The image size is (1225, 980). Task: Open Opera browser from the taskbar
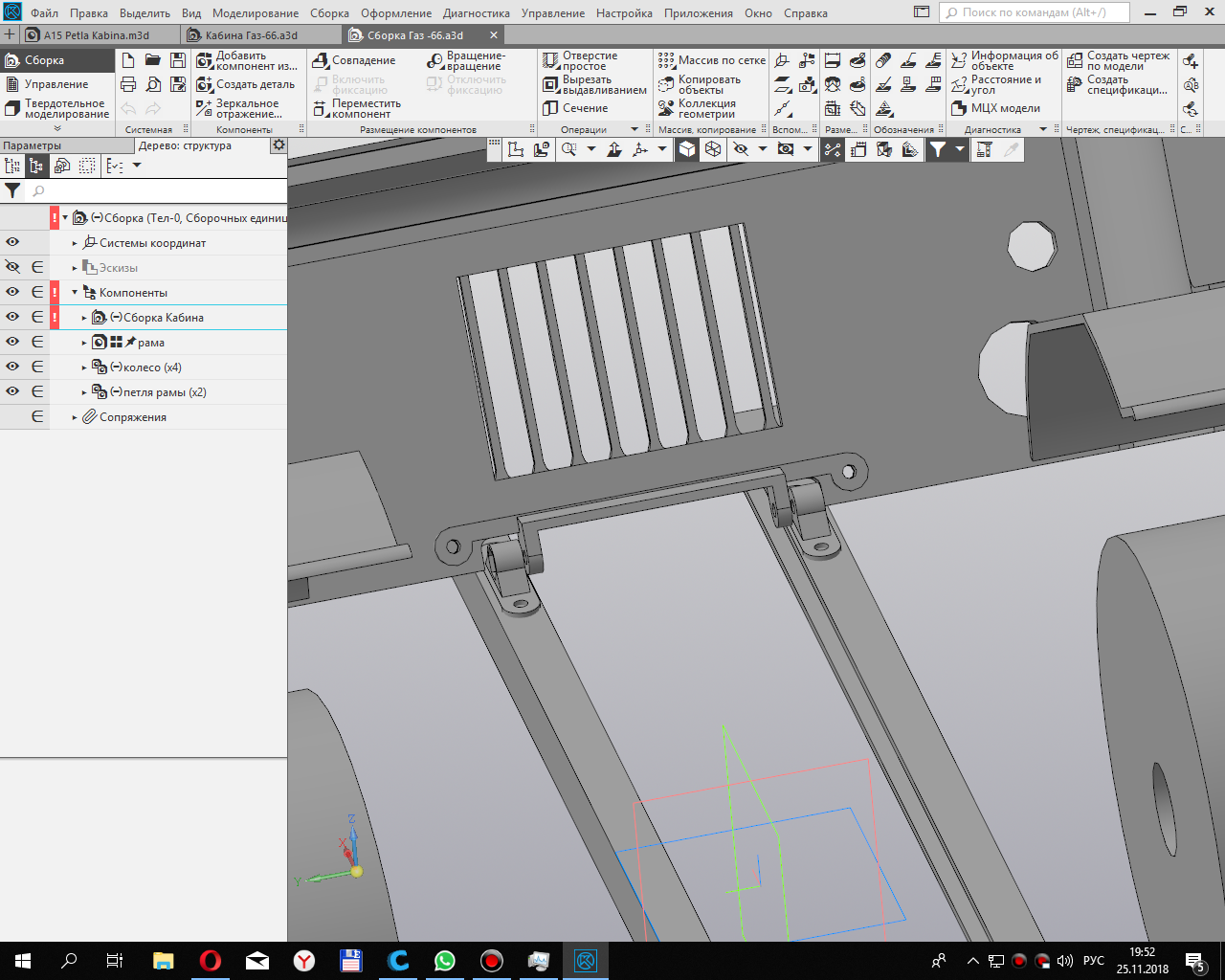coord(211,961)
